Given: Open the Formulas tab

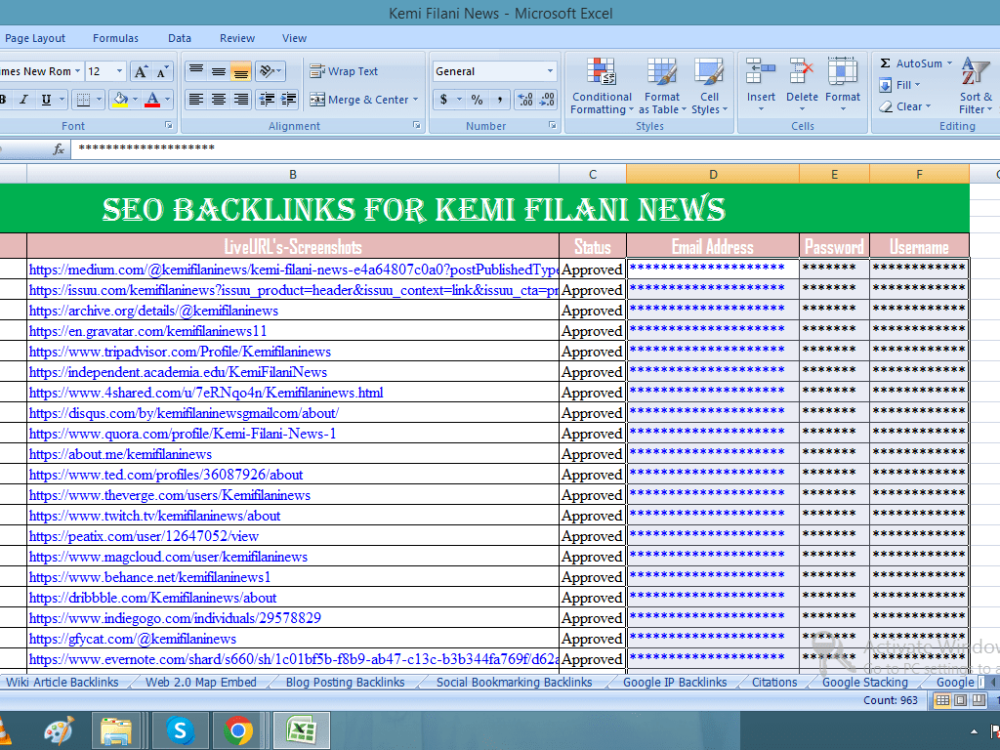Looking at the screenshot, I should point(115,38).
